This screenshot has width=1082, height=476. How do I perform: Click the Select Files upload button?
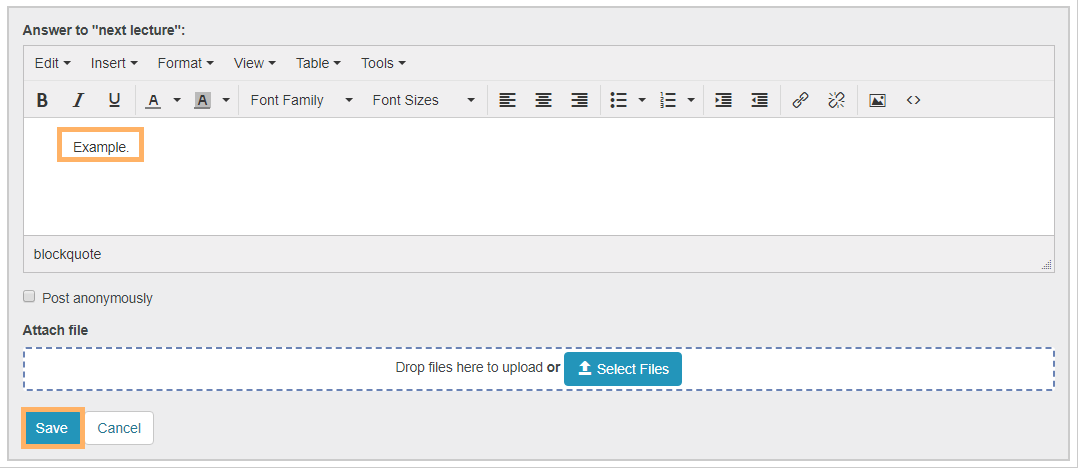click(623, 369)
